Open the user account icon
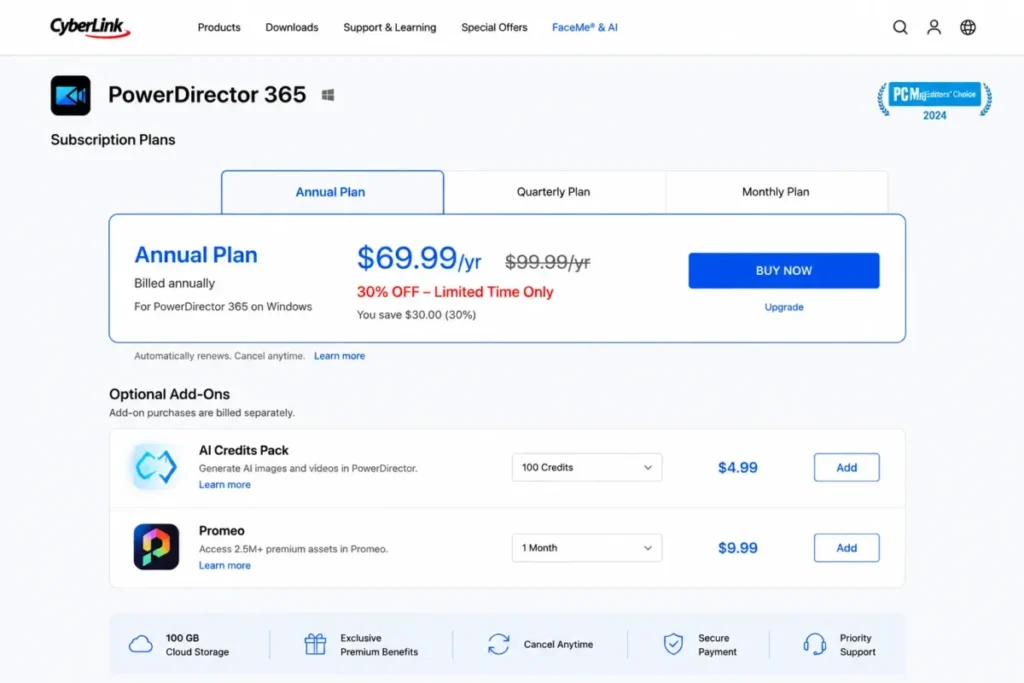1024x683 pixels. (934, 27)
